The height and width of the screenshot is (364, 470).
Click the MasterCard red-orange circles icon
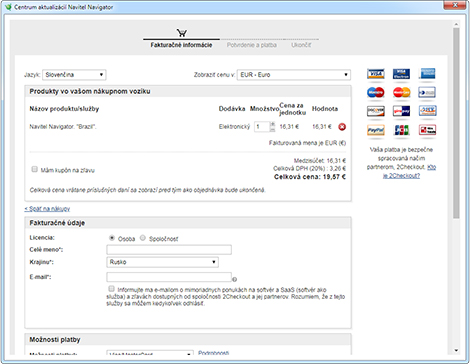pyautogui.click(x=401, y=92)
